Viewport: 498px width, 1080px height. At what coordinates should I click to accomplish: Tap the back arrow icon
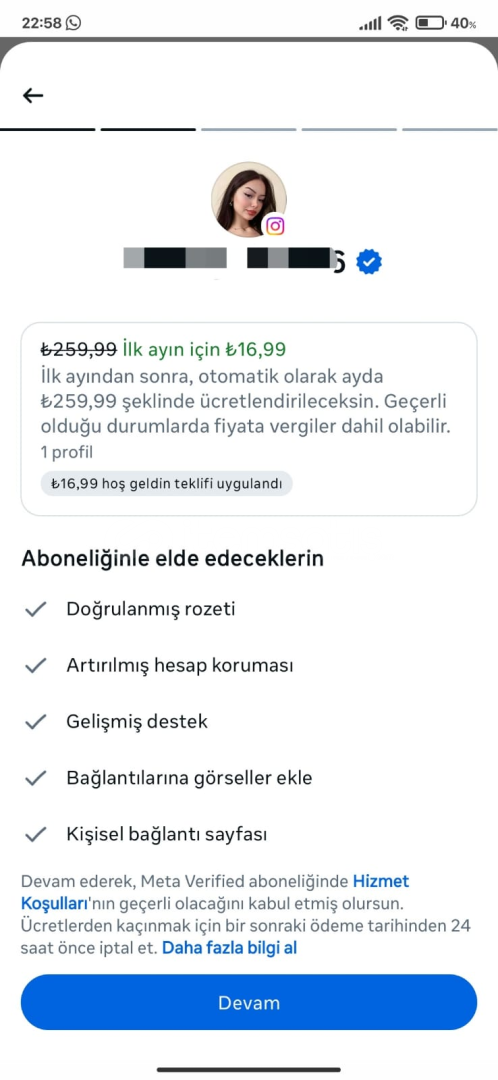click(33, 96)
